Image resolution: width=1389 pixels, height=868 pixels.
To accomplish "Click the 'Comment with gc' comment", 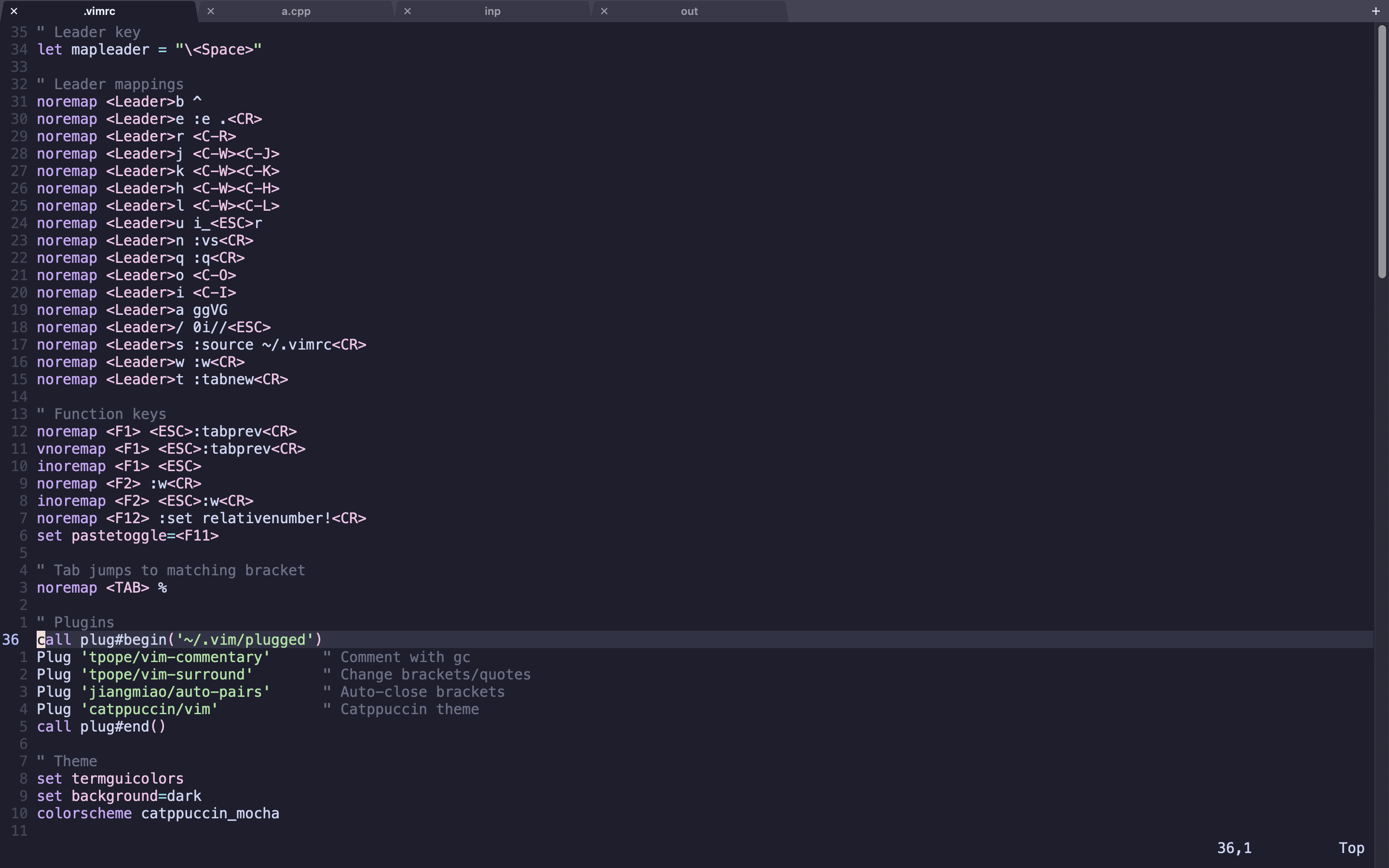I will pyautogui.click(x=396, y=657).
